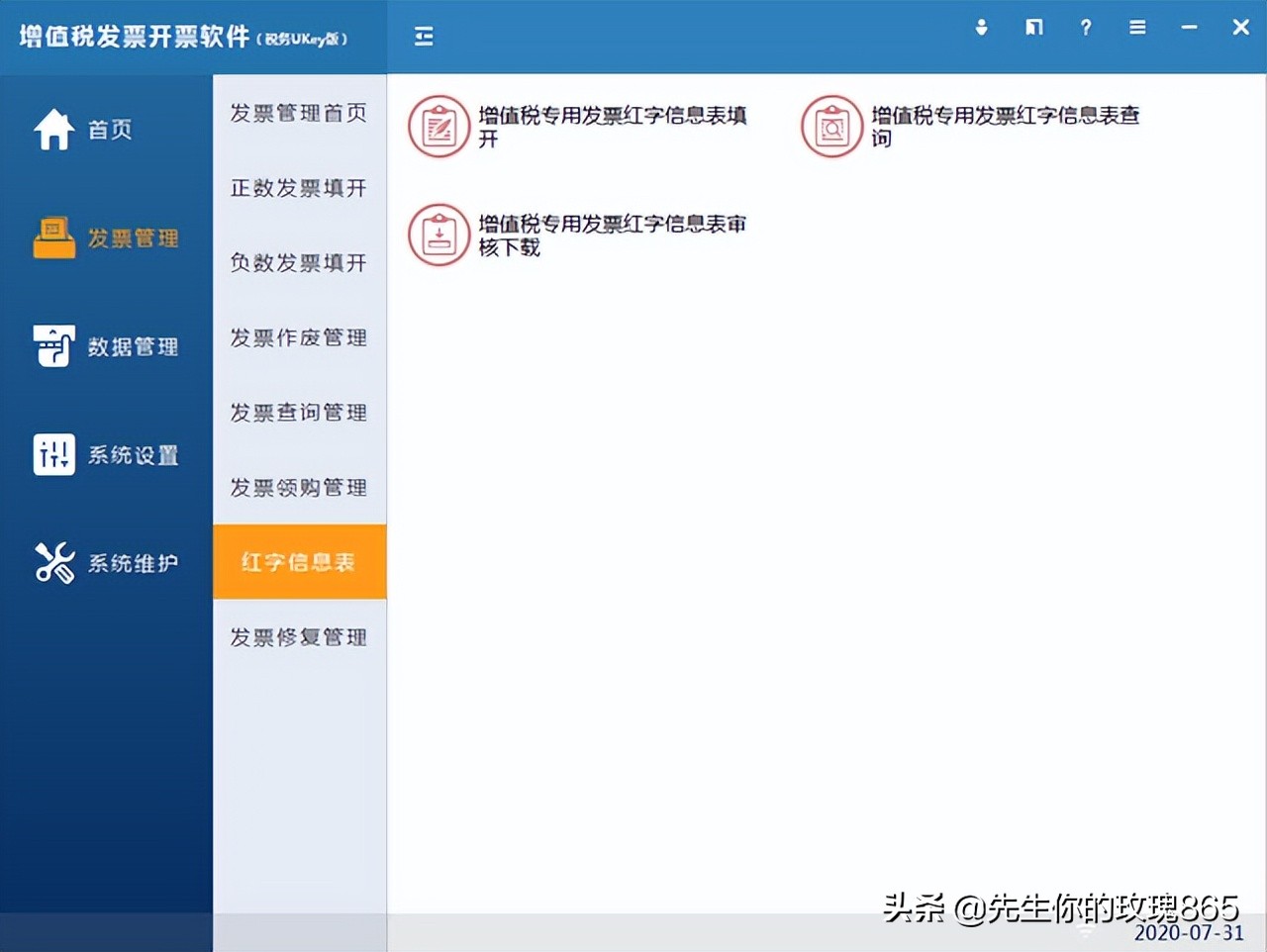Select the 发票管理 printer icon in sidebar
The width and height of the screenshot is (1267, 952).
[53, 237]
